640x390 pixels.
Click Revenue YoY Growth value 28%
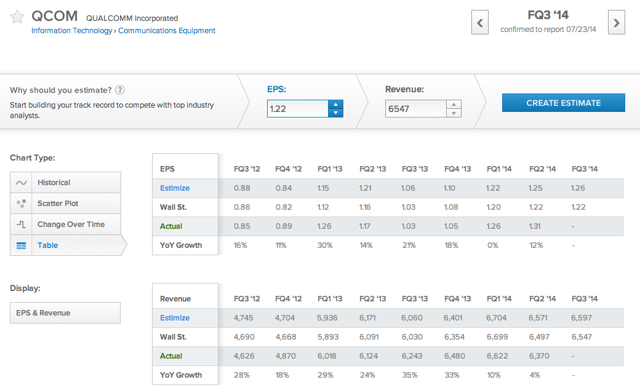242,375
